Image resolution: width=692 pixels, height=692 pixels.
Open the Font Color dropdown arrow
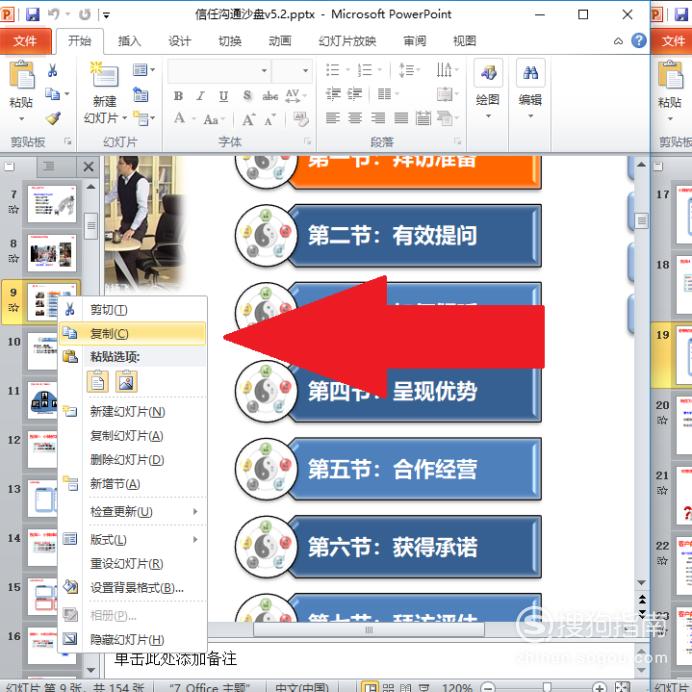pos(194,119)
